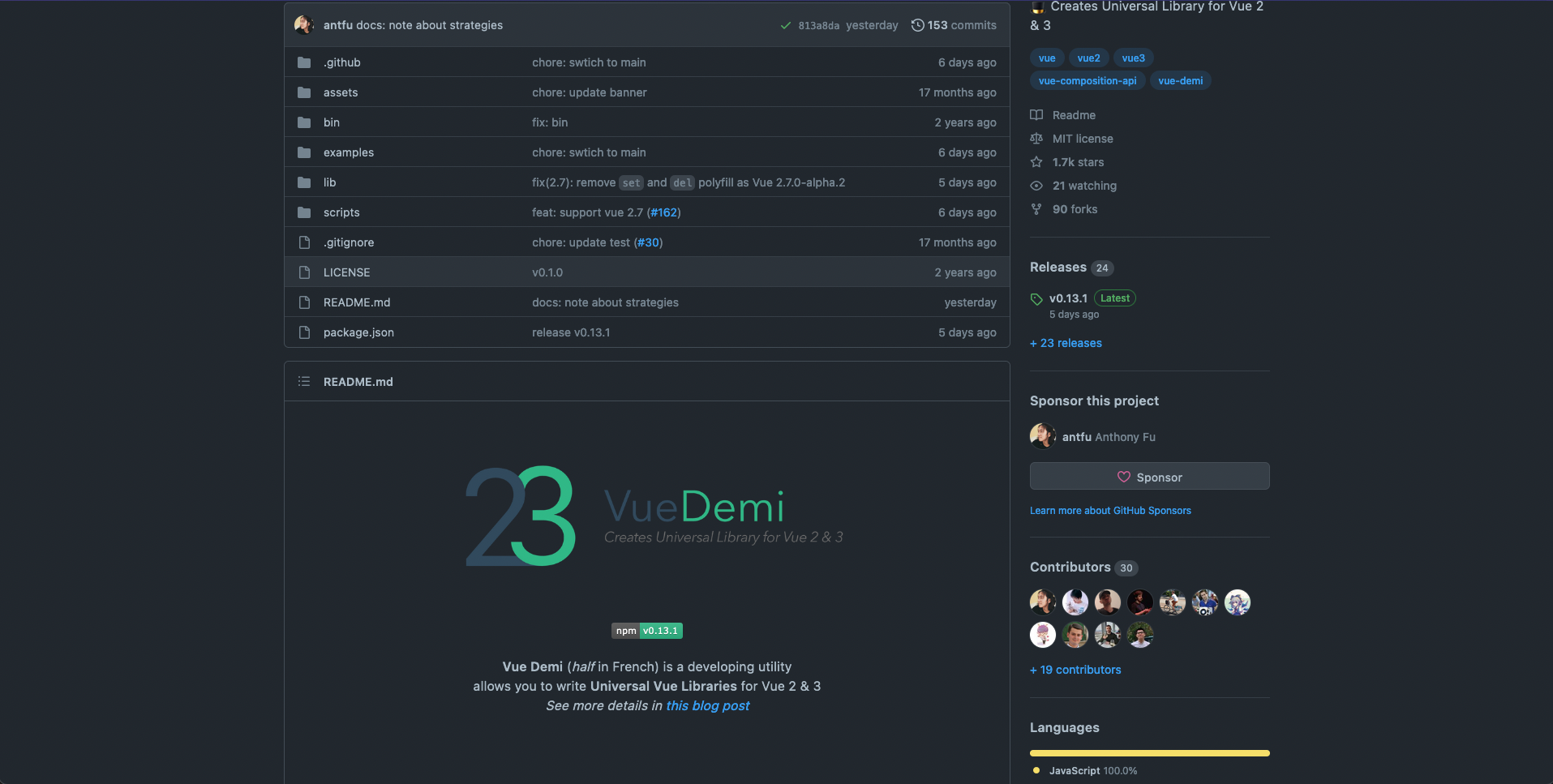Open commit 'fix: bin'
Screen dimensions: 1553x784
point(550,122)
